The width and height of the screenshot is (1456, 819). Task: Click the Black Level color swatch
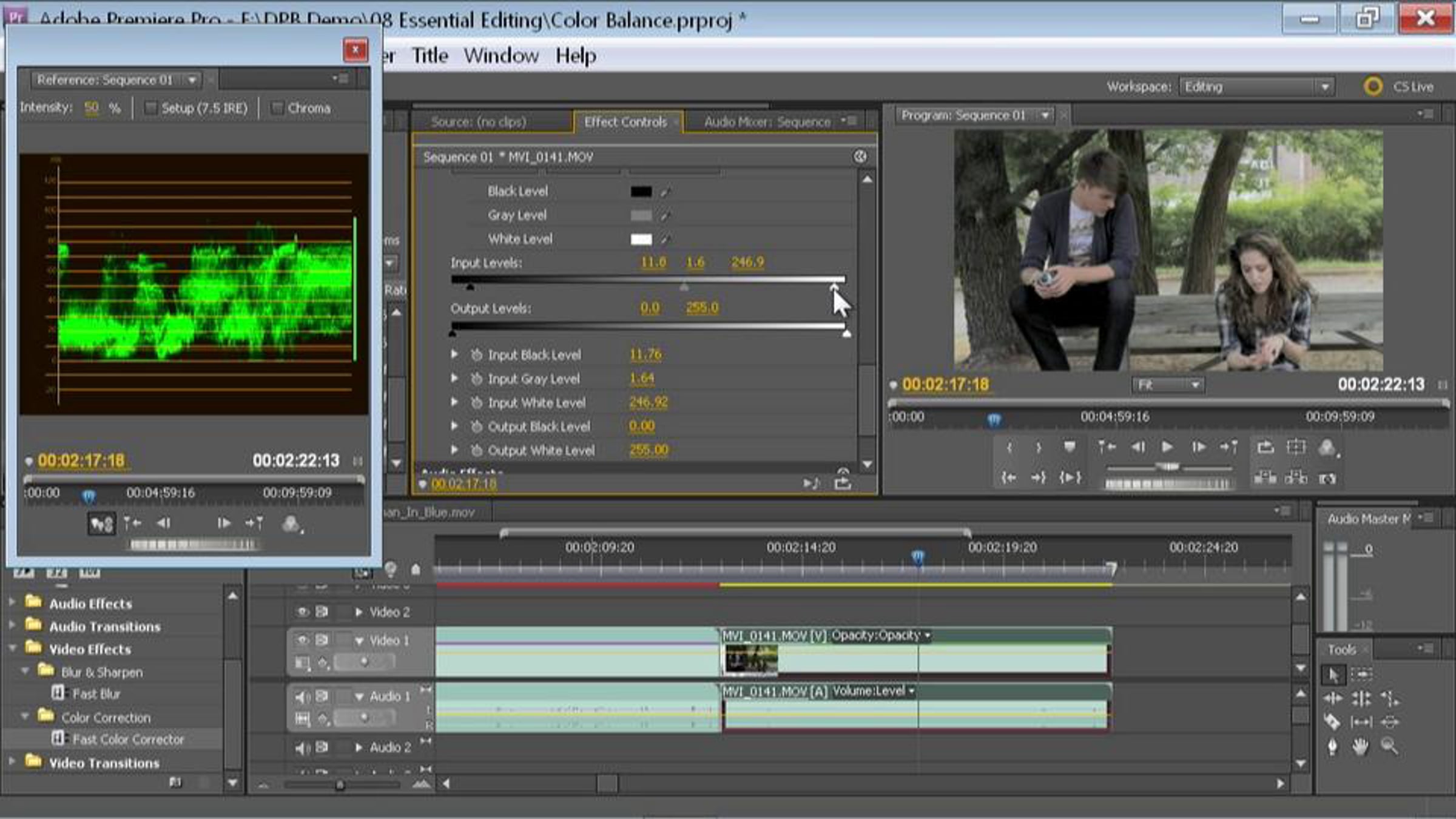641,192
